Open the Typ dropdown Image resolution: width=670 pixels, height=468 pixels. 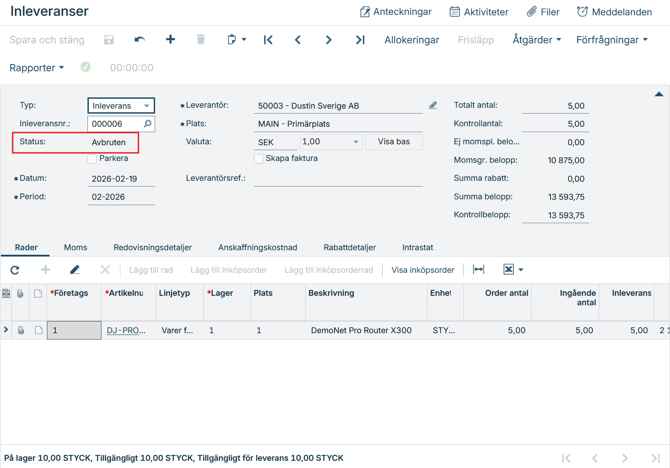tap(146, 106)
